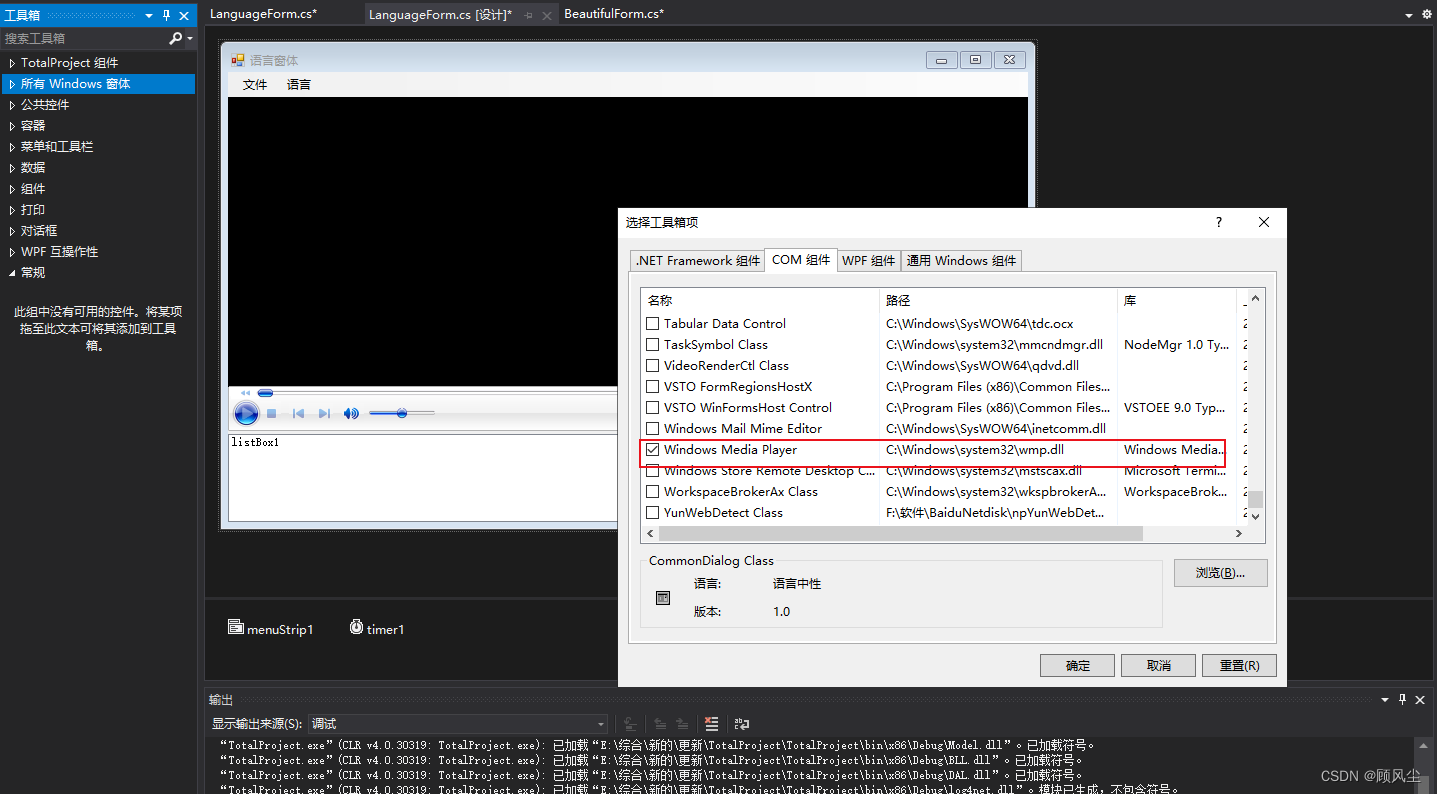Enable the VideoRenderCtl Class component
Viewport: 1437px width, 794px height.
click(x=654, y=365)
